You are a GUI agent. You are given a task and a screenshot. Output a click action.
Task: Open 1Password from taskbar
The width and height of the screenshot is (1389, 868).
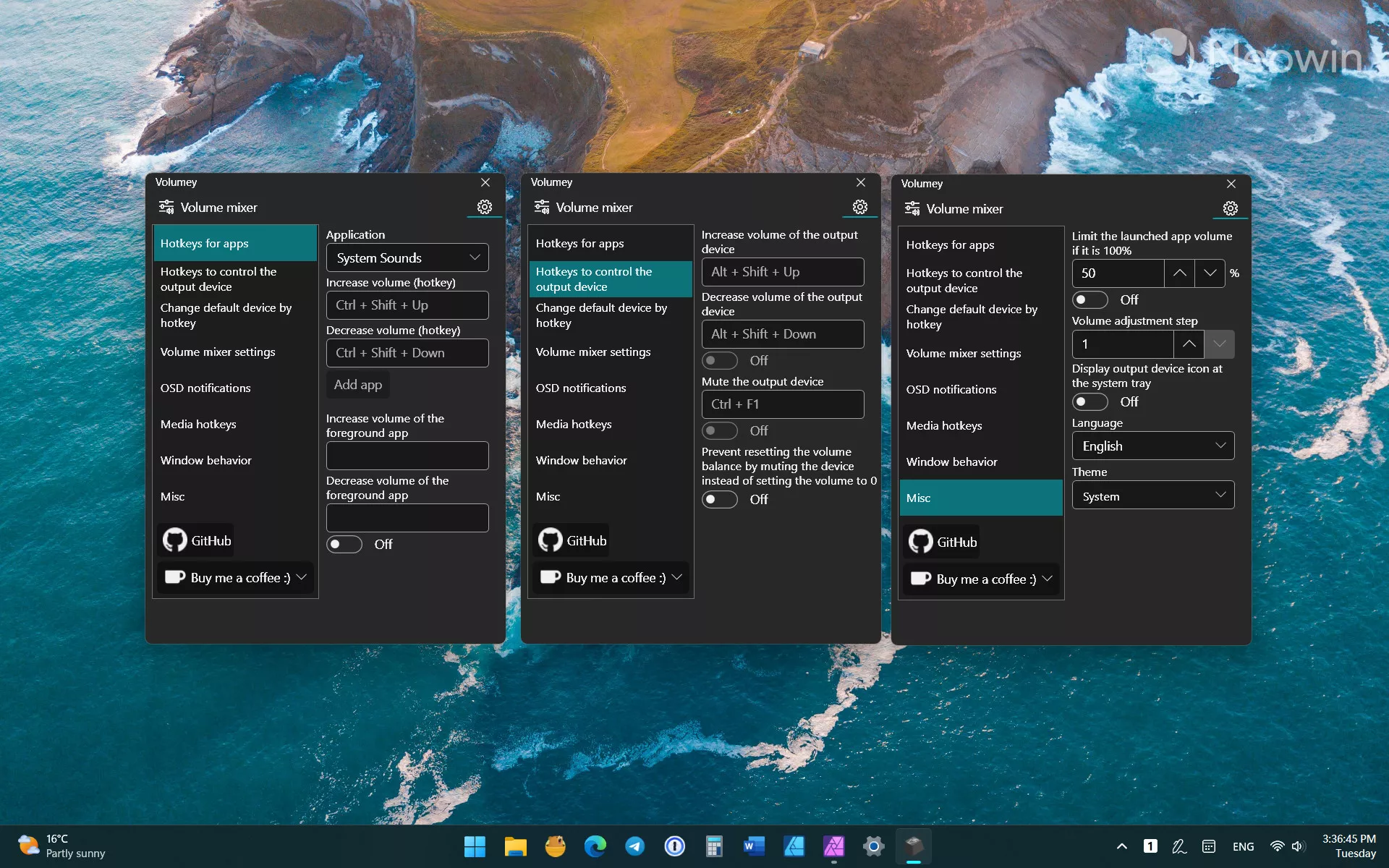(x=674, y=846)
